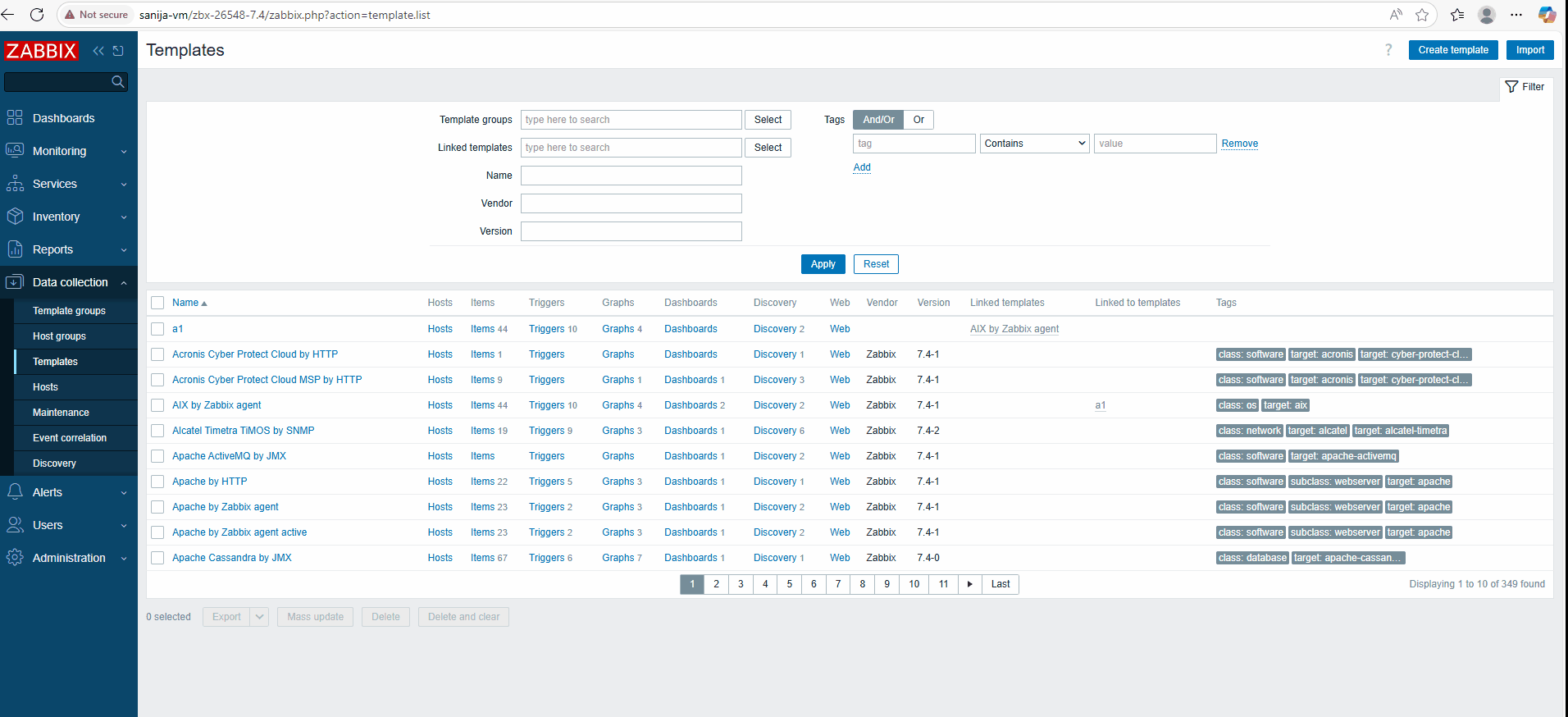Collapse the Data collection menu chevron
The image size is (1568, 717).
tap(124, 283)
